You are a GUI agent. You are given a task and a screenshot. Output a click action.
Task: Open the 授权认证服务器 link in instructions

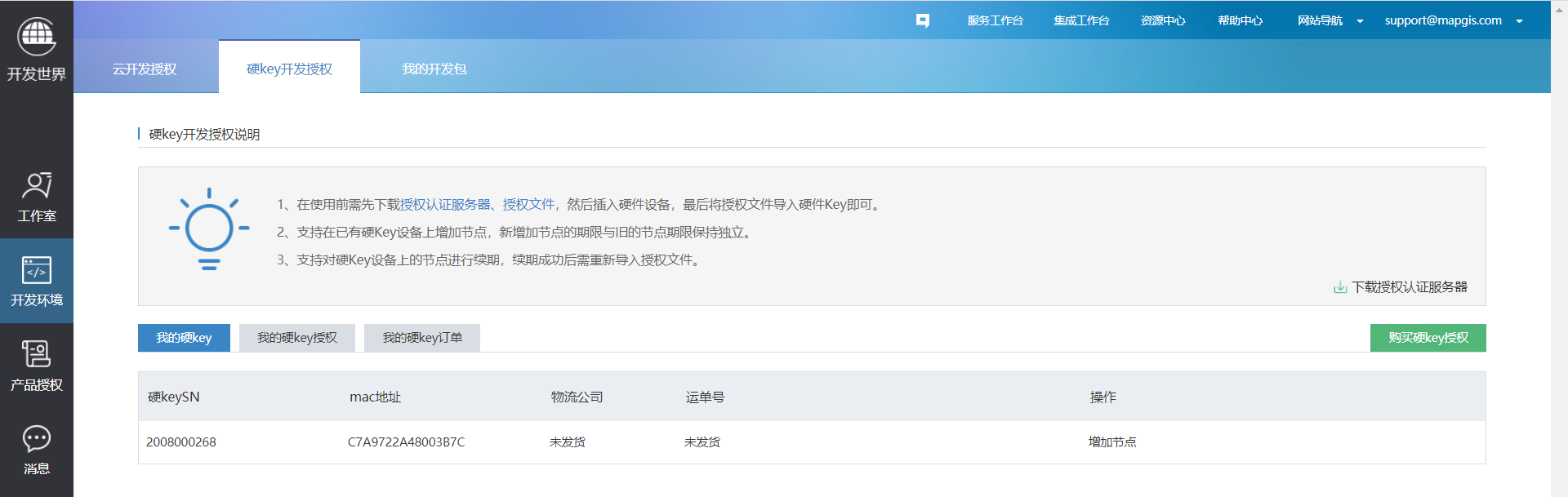(x=445, y=205)
